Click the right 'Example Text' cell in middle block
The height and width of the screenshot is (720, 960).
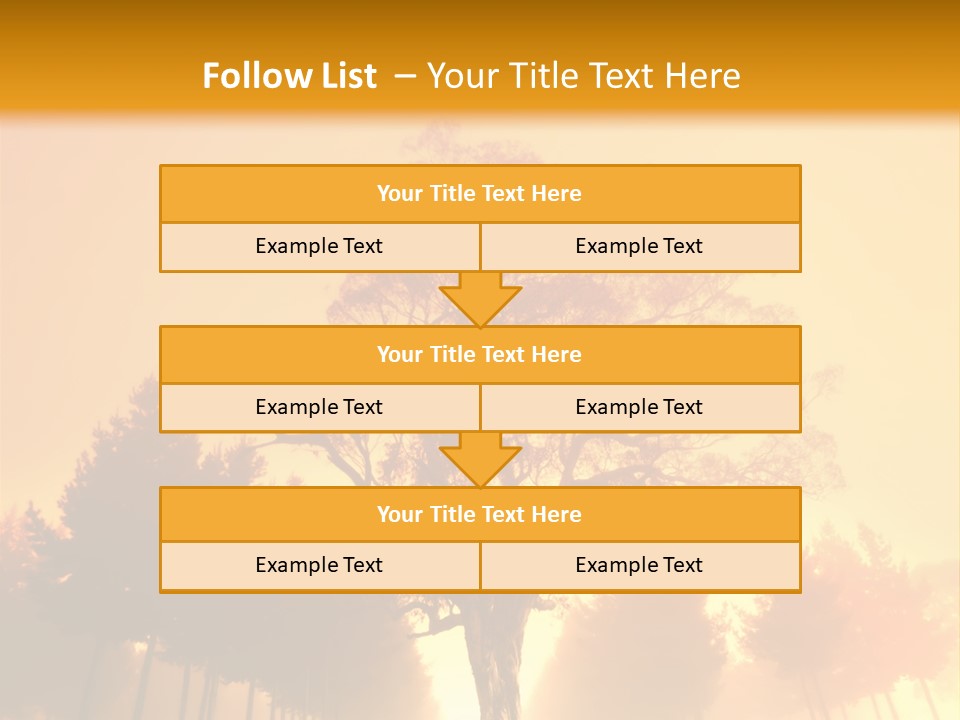click(640, 407)
